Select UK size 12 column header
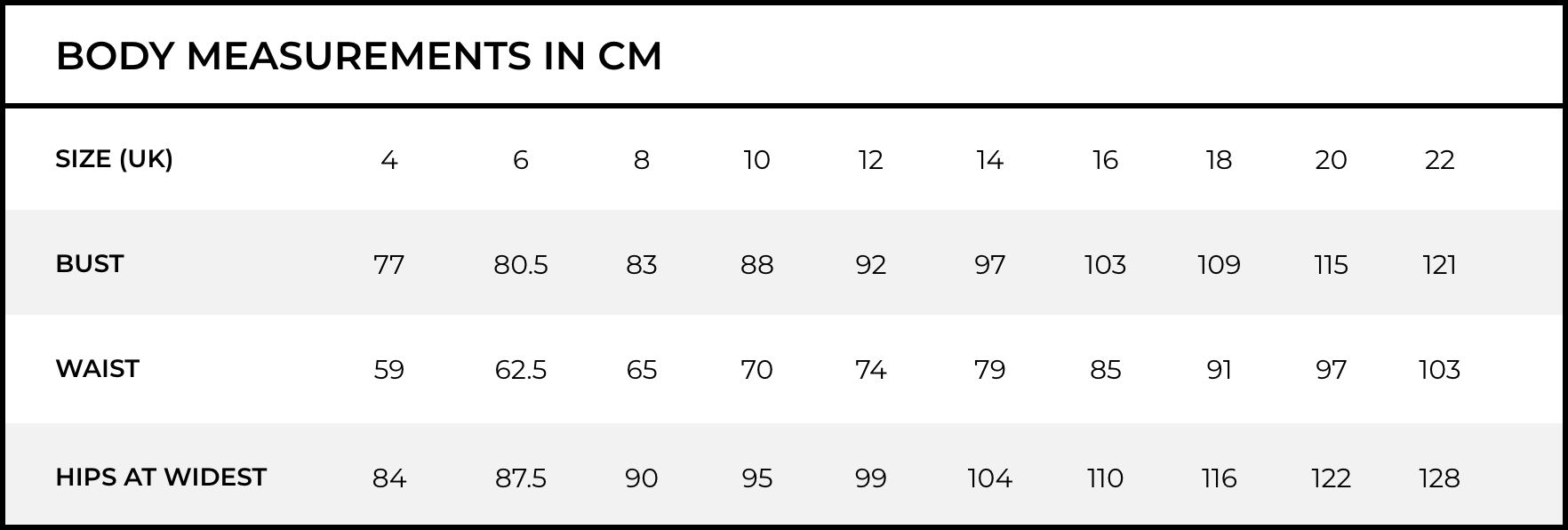Screen dimensions: 1568x530 pos(871,160)
